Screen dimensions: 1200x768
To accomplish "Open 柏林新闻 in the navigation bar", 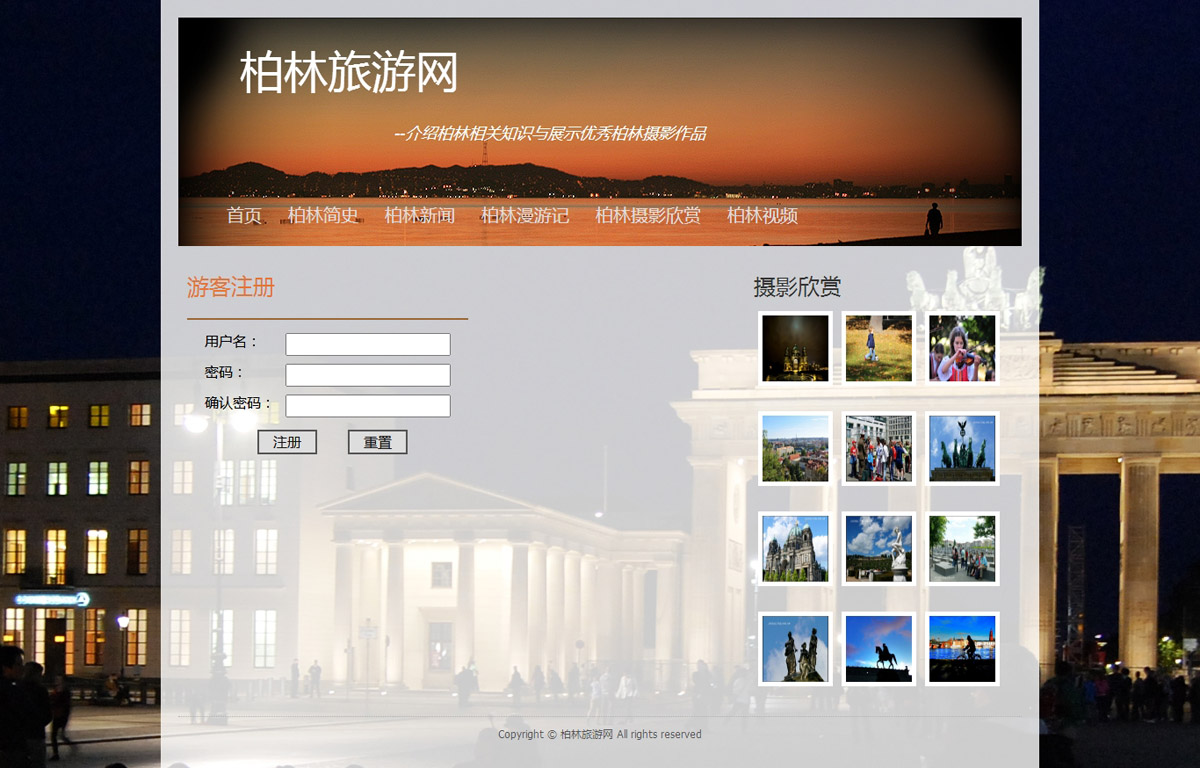I will click(x=420, y=215).
